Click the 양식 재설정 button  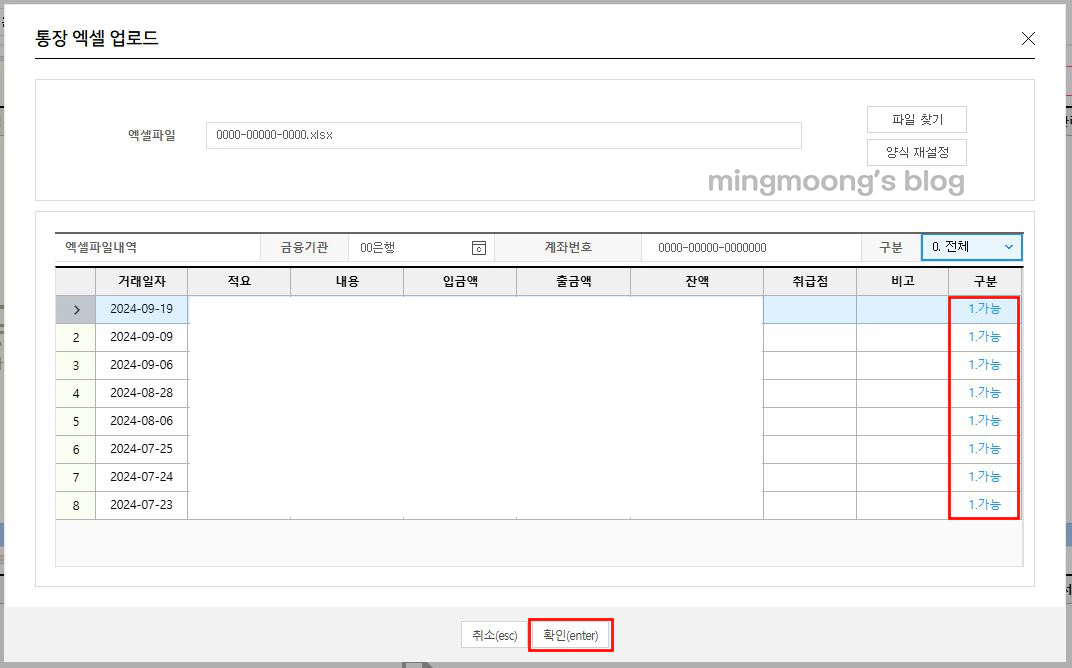pos(915,152)
